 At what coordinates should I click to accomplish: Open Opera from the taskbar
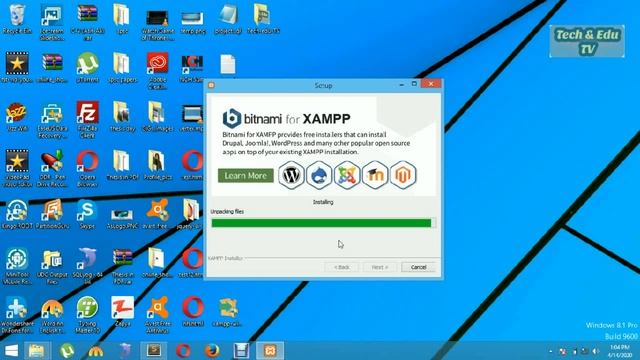tap(183, 351)
